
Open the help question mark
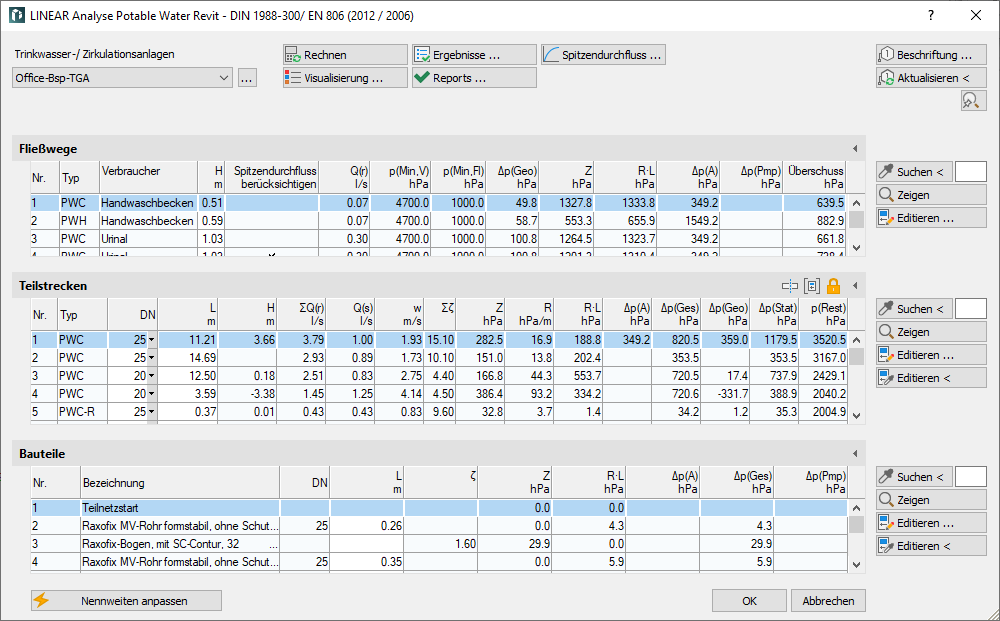(x=930, y=15)
